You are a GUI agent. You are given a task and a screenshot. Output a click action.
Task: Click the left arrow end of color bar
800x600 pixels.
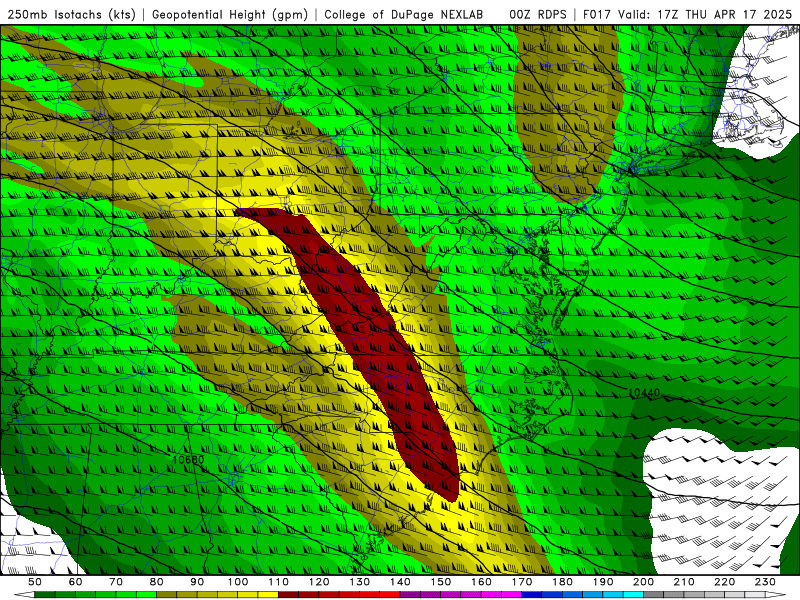(24, 595)
